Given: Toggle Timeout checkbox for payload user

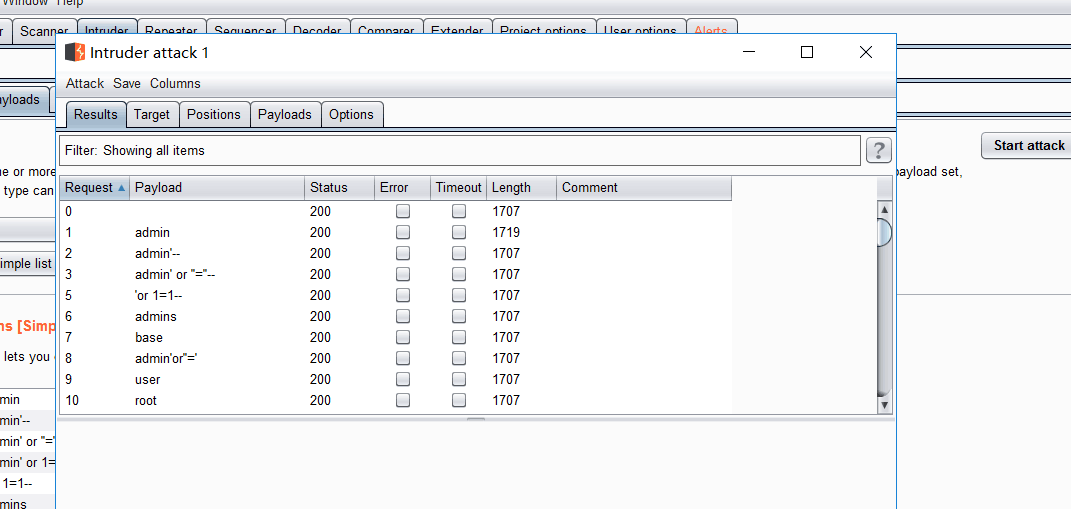Looking at the screenshot, I should point(459,379).
